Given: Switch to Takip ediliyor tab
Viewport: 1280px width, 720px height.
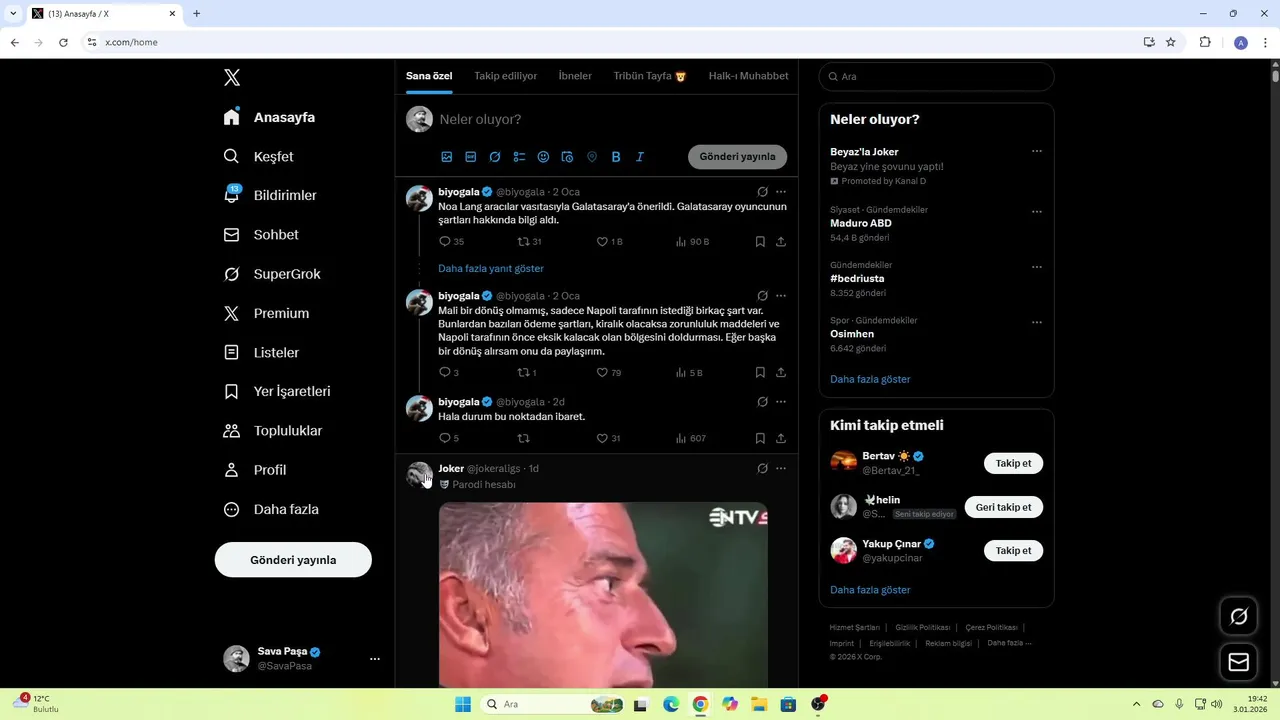Looking at the screenshot, I should pos(505,76).
